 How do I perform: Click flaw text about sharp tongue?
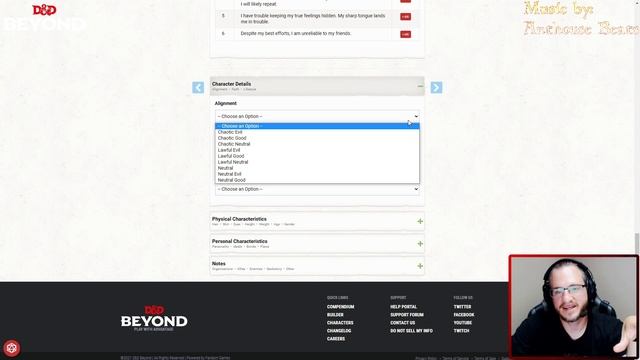(313, 18)
